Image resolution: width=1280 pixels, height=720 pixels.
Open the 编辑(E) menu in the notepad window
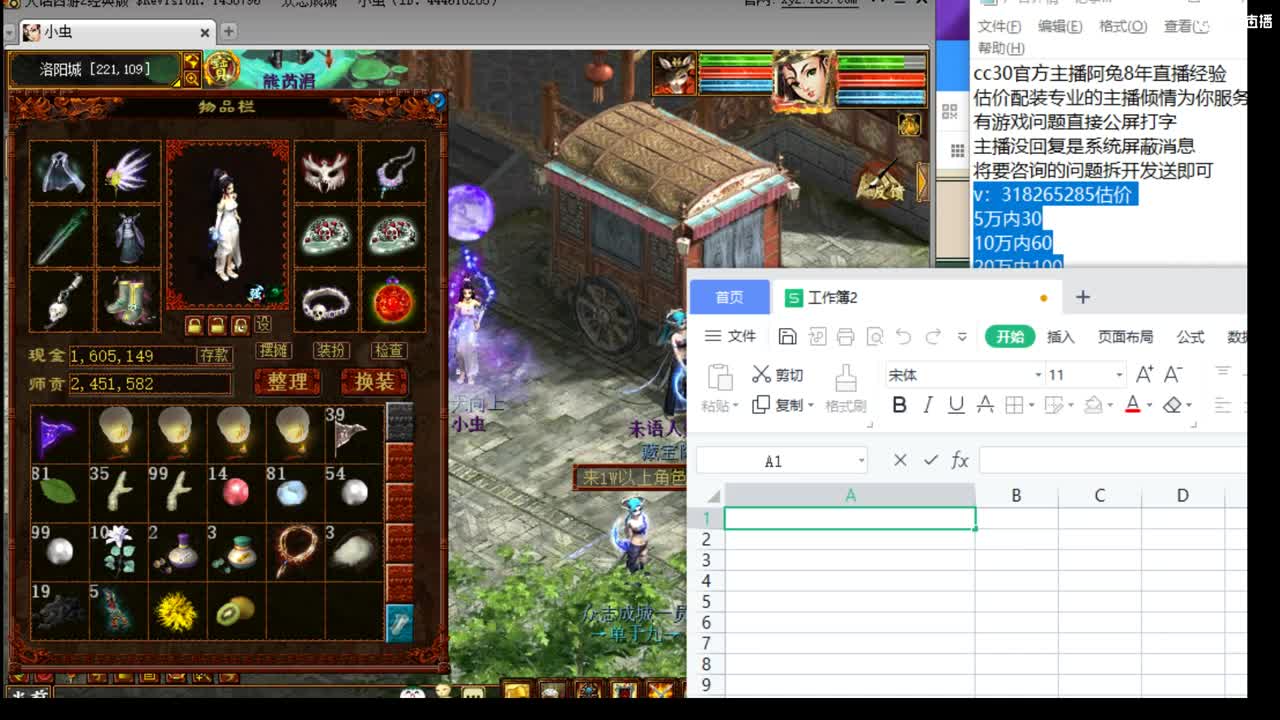[1060, 27]
